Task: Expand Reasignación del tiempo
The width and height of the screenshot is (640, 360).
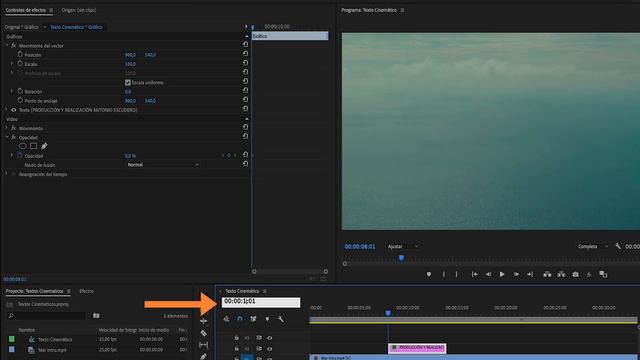Action: (x=7, y=174)
